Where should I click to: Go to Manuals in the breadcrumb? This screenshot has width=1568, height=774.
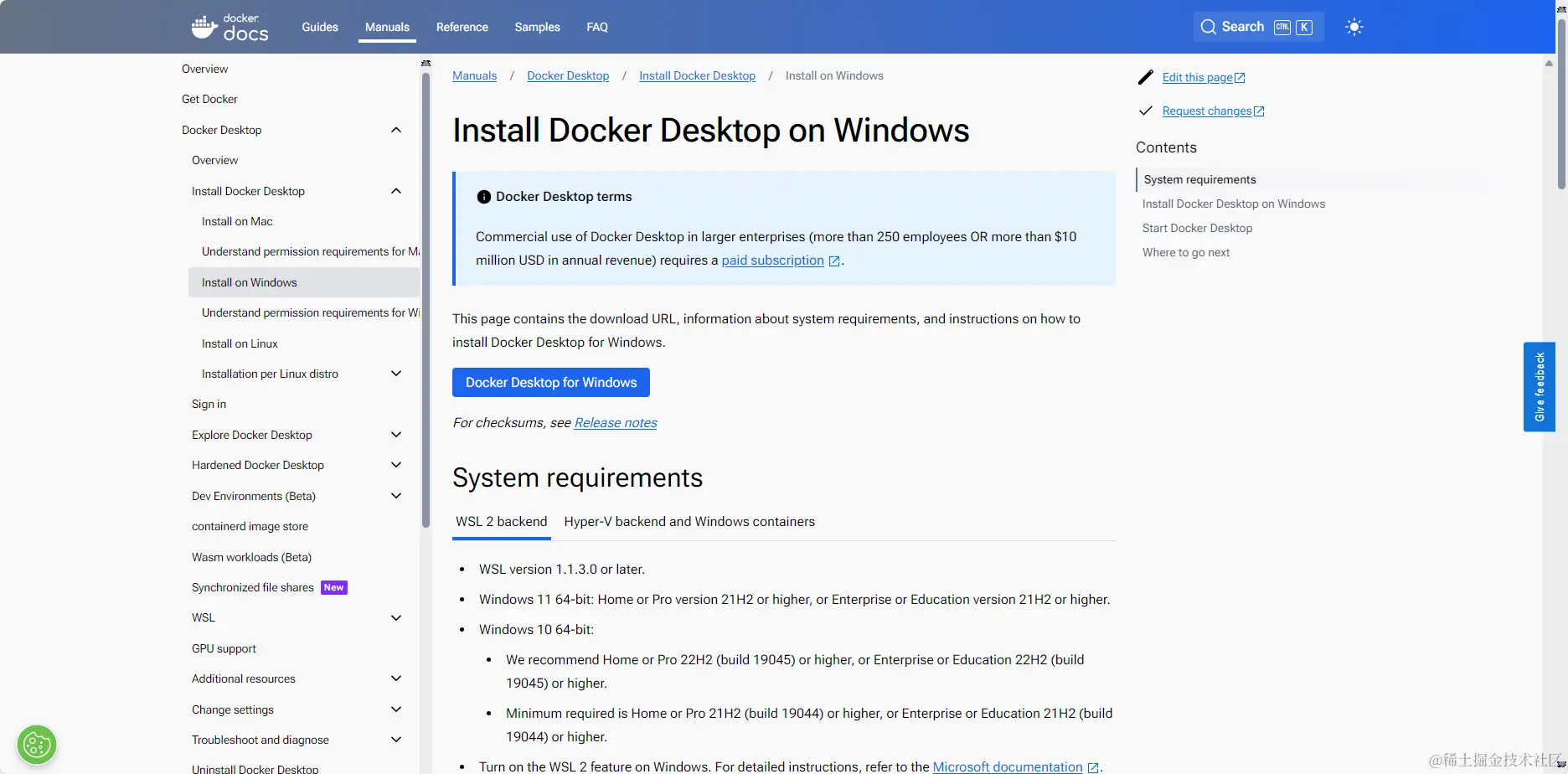pyautogui.click(x=474, y=75)
